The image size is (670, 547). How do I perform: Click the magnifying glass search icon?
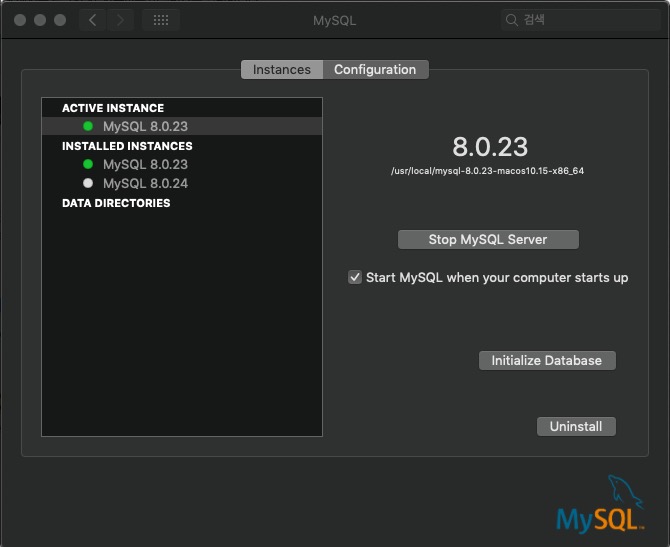(511, 20)
